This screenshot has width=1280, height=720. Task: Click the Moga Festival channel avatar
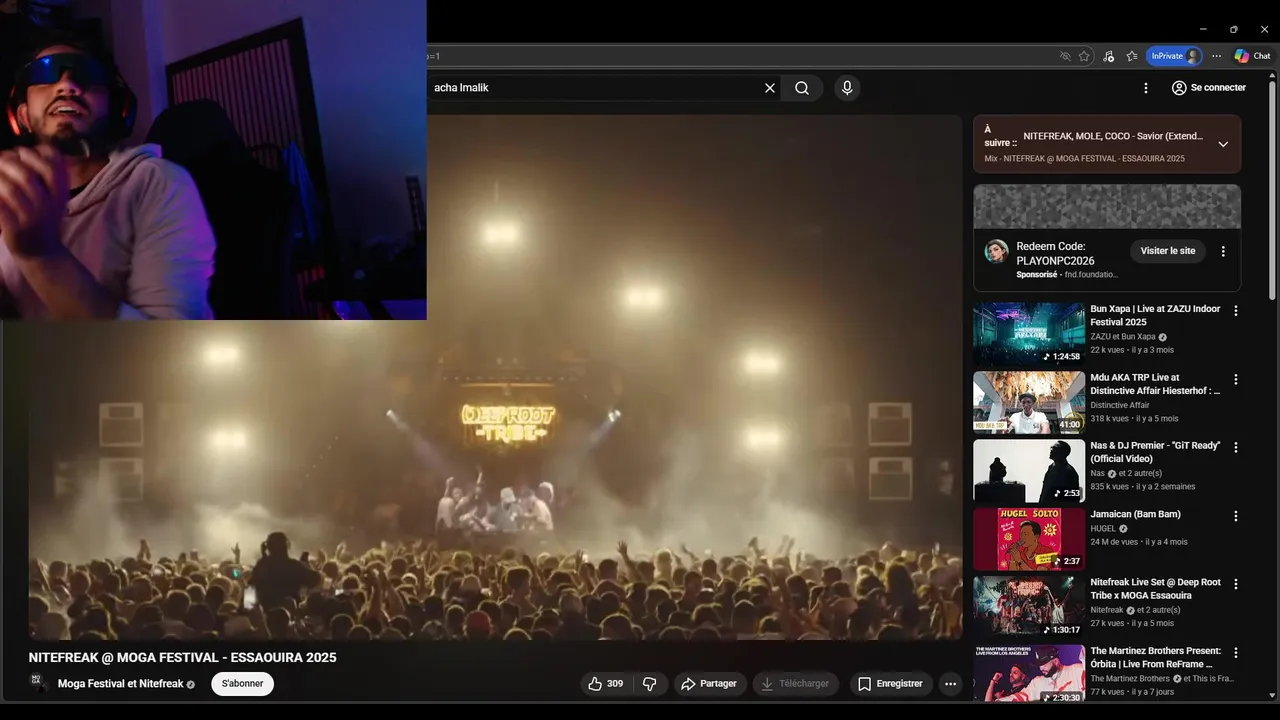tap(38, 682)
